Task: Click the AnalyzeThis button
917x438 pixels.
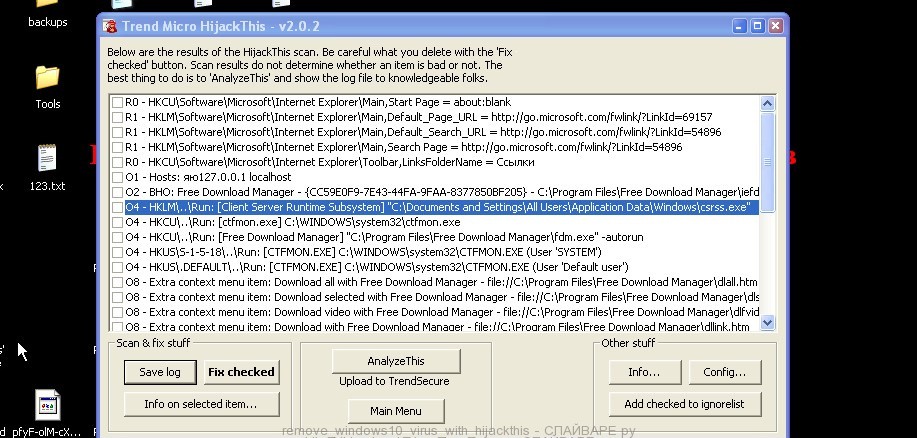Action: point(396,361)
